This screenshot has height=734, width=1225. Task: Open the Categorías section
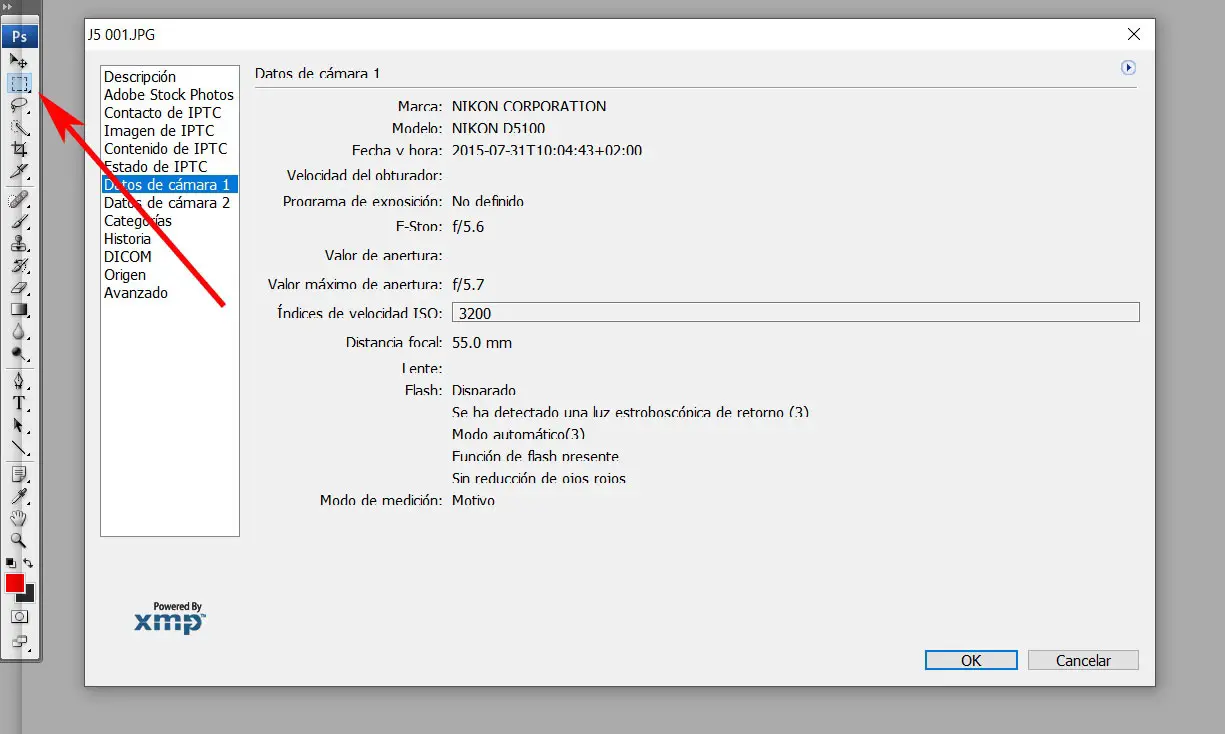[138, 221]
